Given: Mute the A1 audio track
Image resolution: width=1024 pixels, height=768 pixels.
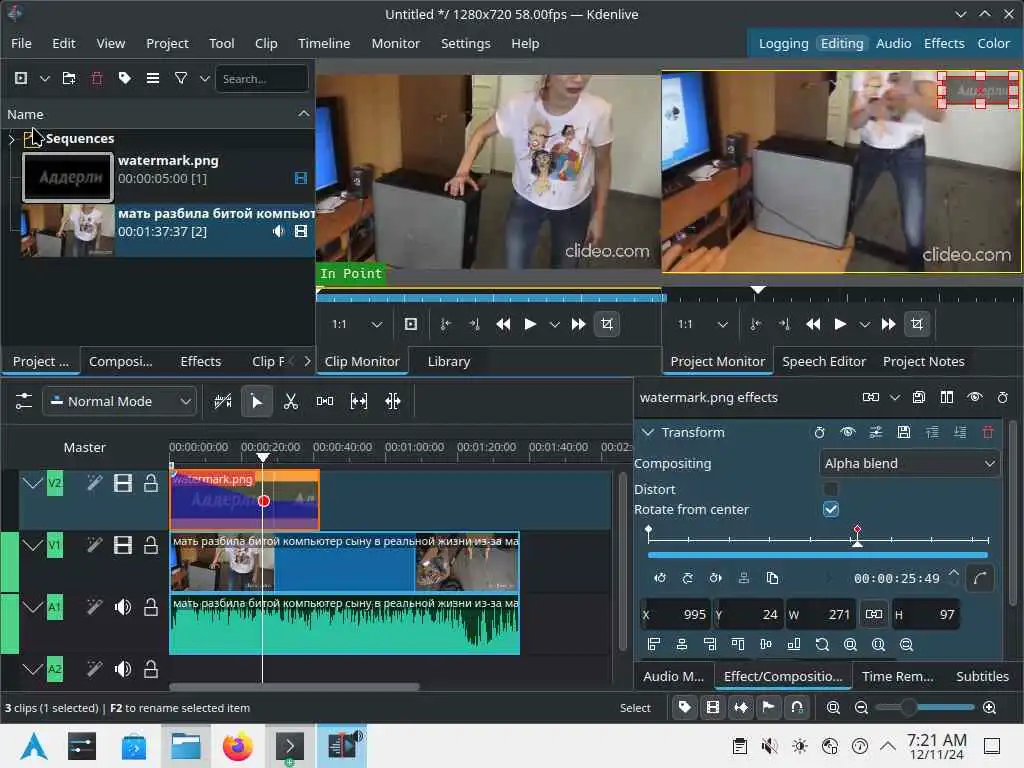Looking at the screenshot, I should coord(123,607).
